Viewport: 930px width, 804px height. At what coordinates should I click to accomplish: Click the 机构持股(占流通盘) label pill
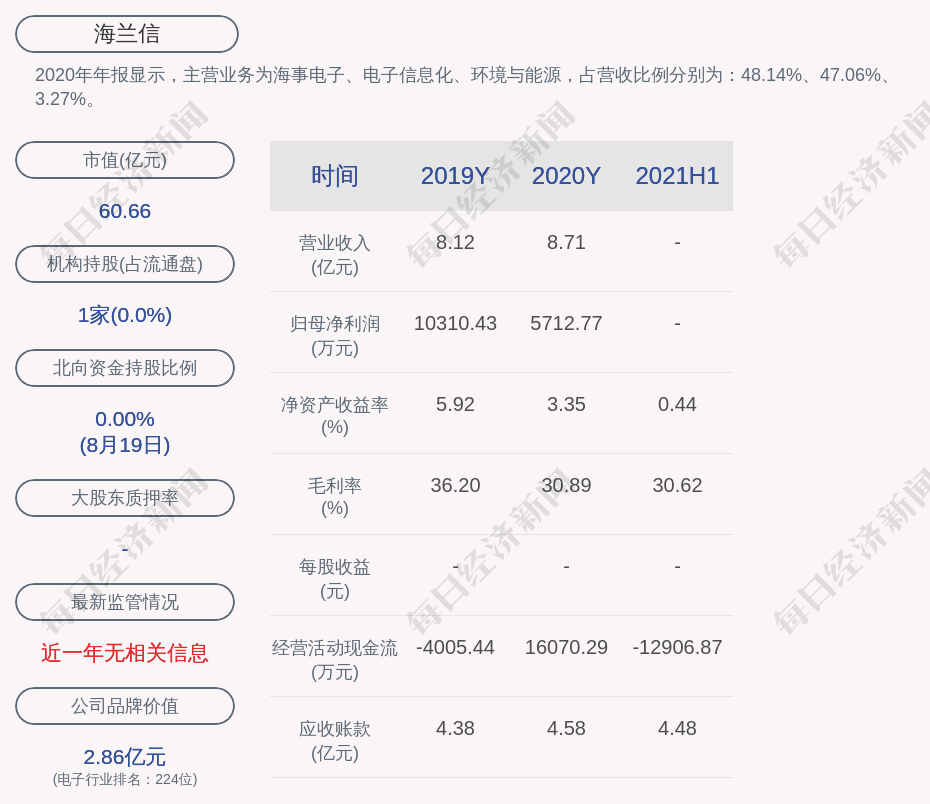tap(125, 264)
